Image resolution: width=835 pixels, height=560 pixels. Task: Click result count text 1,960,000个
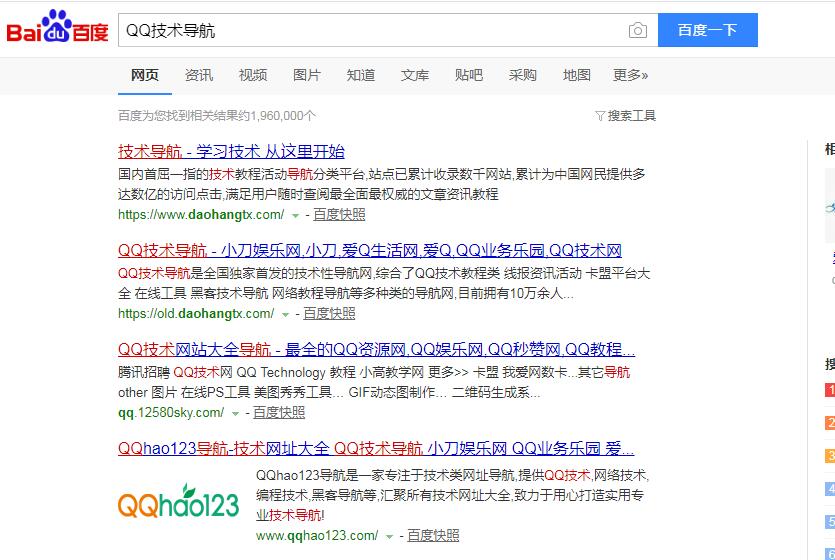point(283,116)
